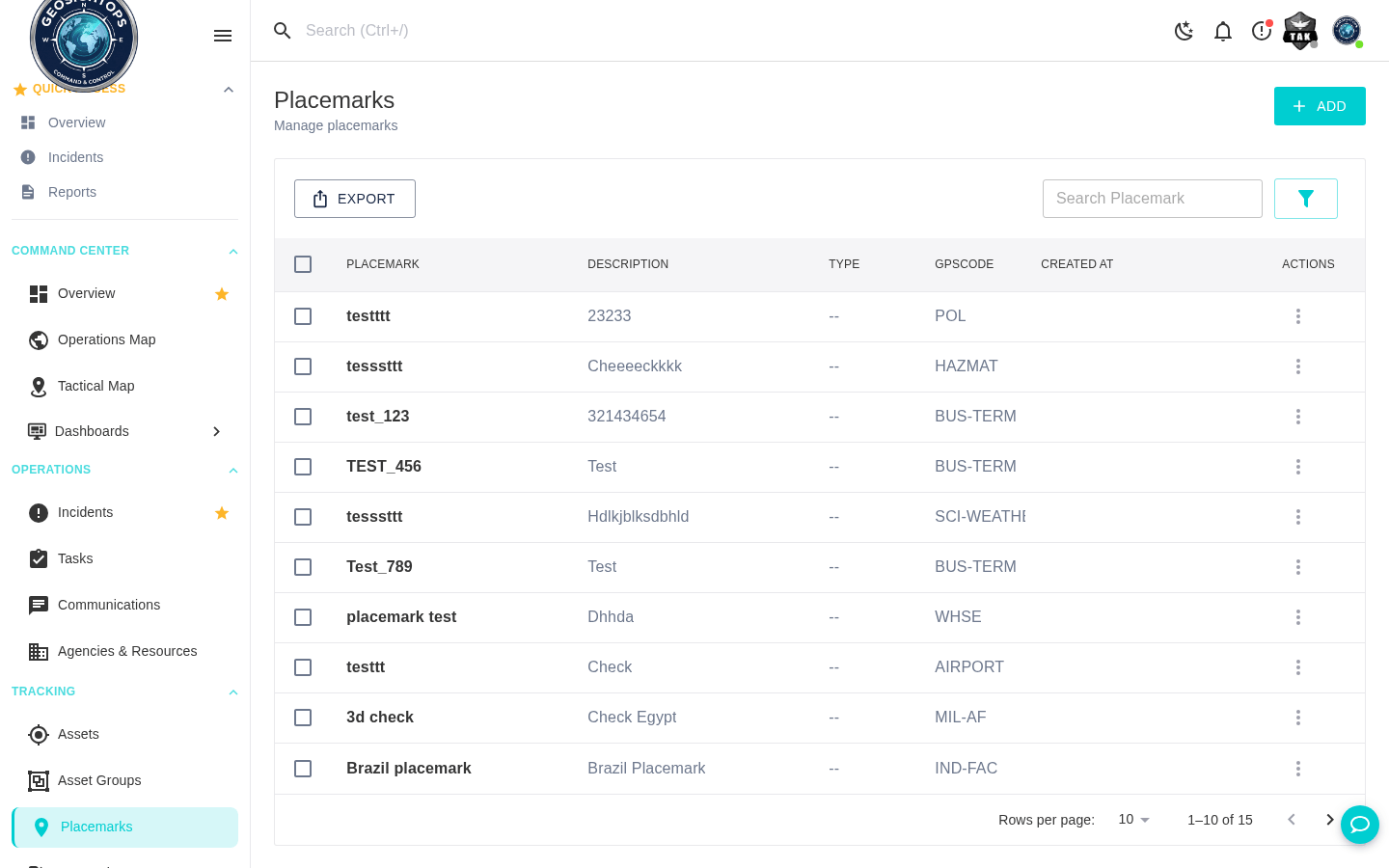Type in the Search Placemark field
Image resolution: width=1389 pixels, height=868 pixels.
[1152, 198]
